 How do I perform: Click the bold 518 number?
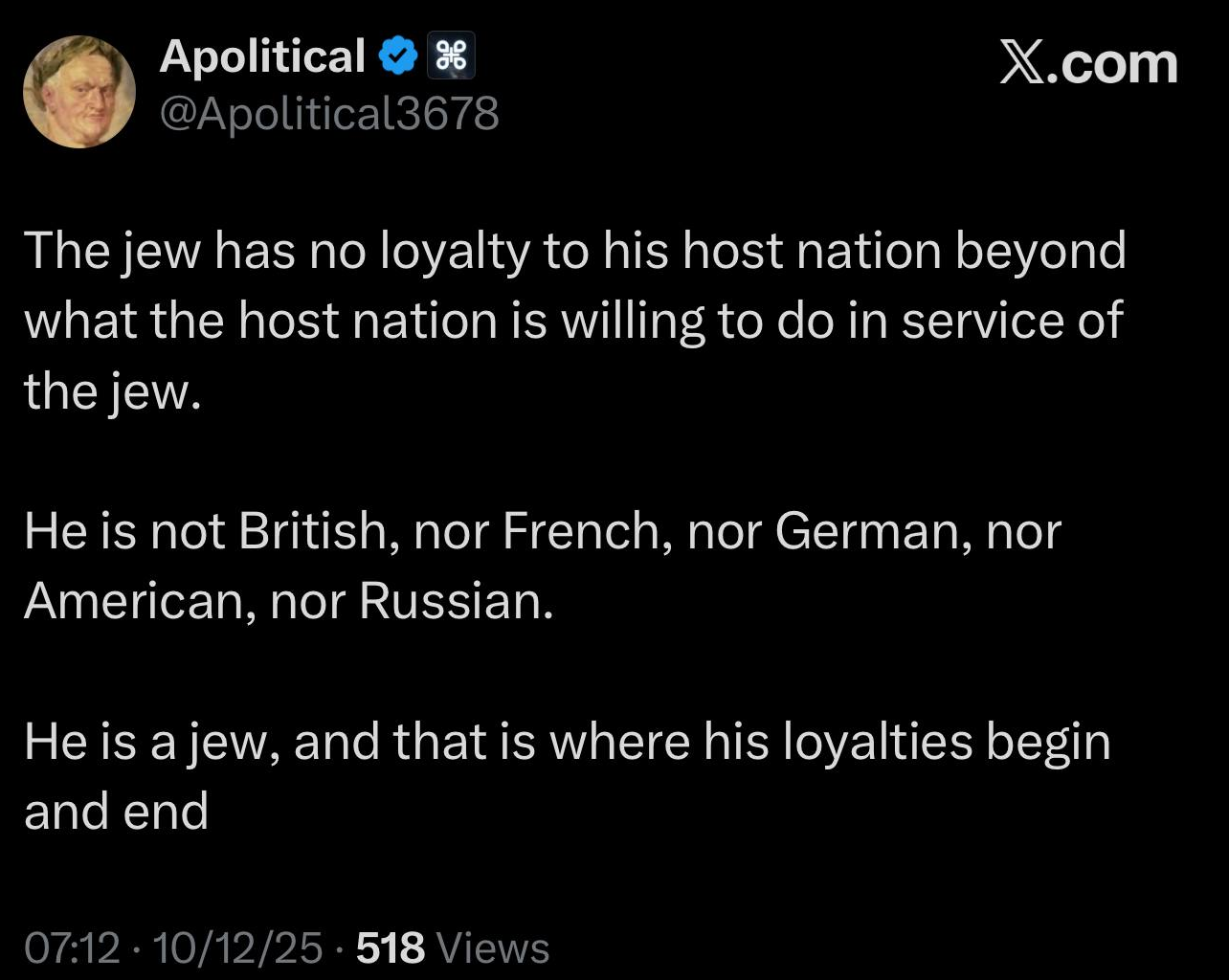point(390,947)
